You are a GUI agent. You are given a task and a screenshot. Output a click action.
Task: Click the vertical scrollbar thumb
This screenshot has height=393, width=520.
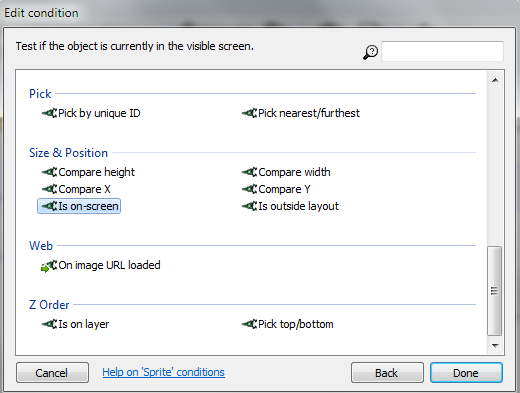coord(495,291)
